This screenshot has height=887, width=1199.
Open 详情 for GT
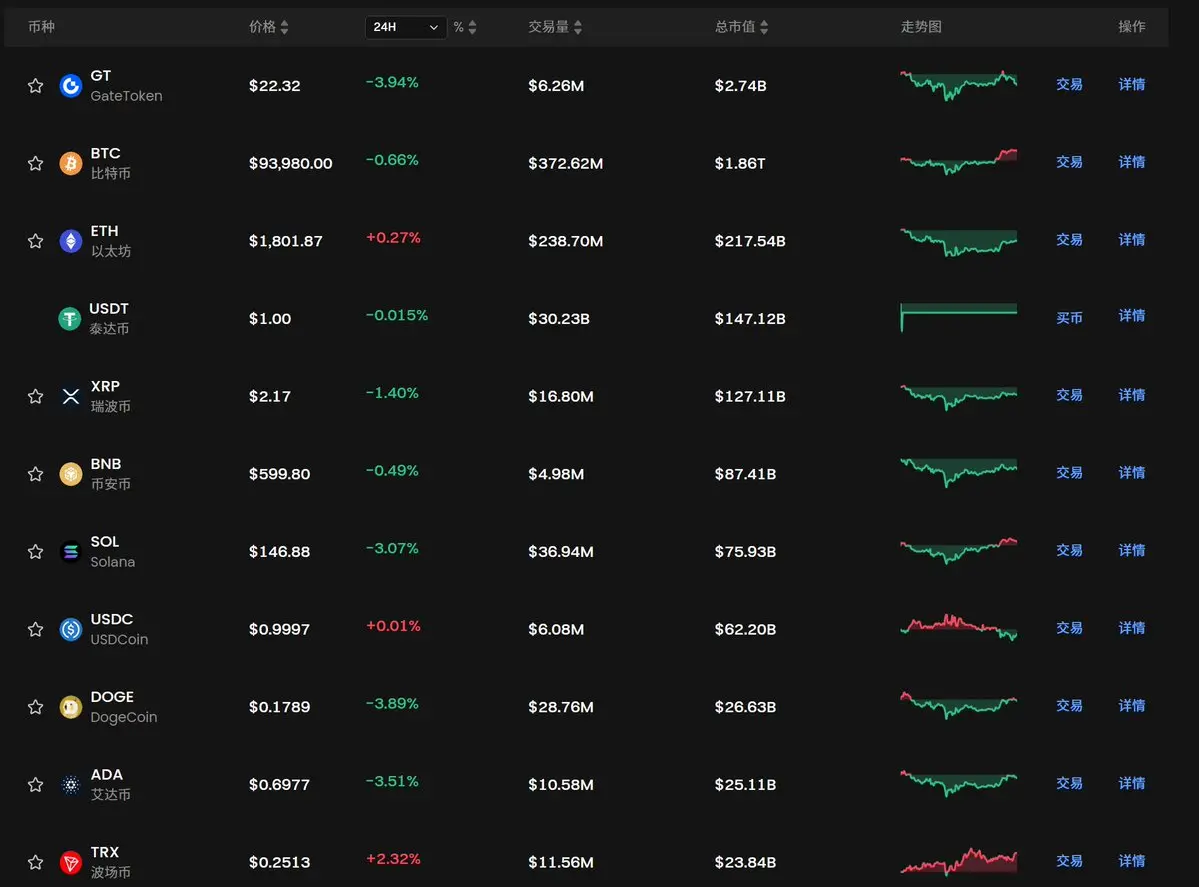(x=1132, y=84)
